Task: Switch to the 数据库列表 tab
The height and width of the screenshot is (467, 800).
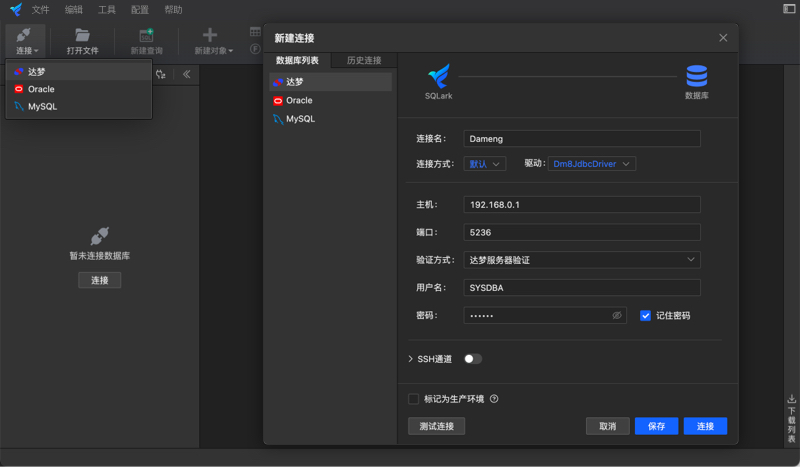Action: (x=297, y=60)
